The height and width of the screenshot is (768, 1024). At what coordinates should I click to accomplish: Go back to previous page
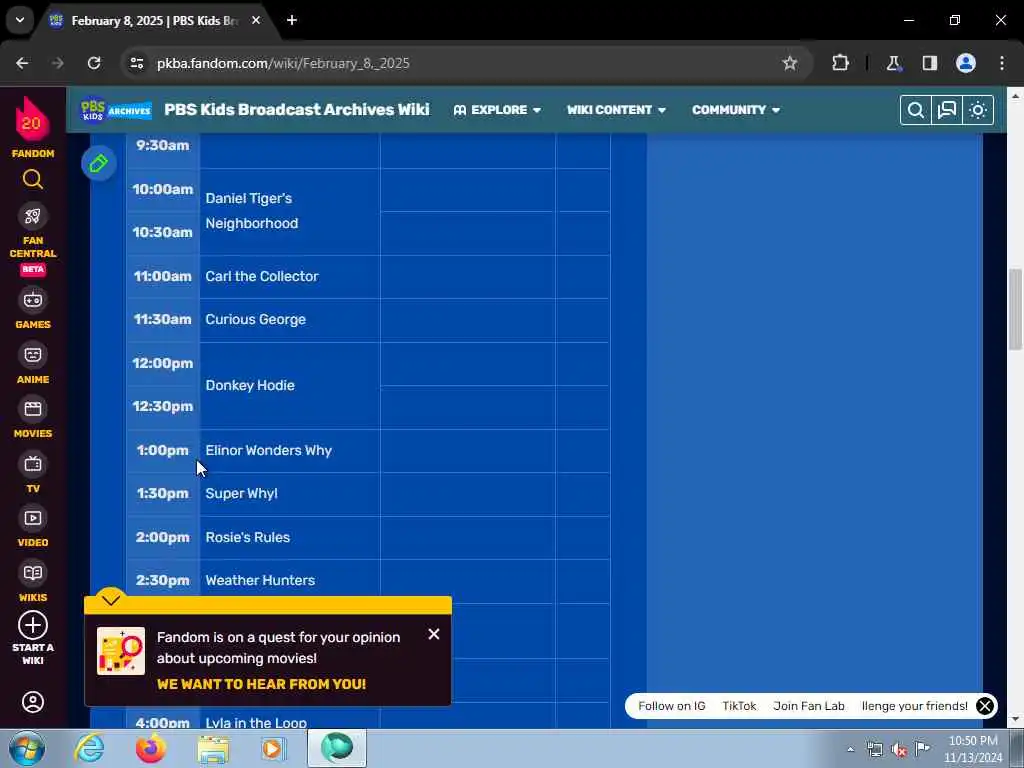click(22, 63)
